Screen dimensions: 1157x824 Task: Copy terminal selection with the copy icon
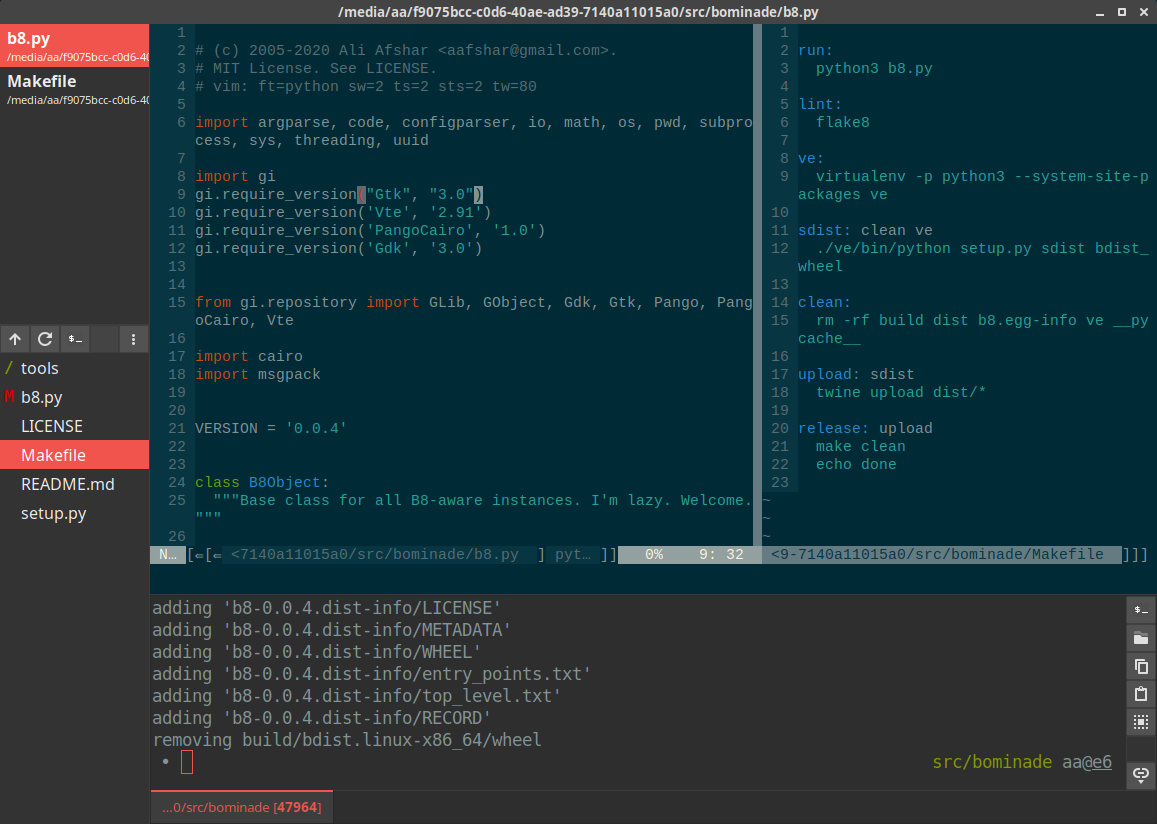pyautogui.click(x=1141, y=666)
